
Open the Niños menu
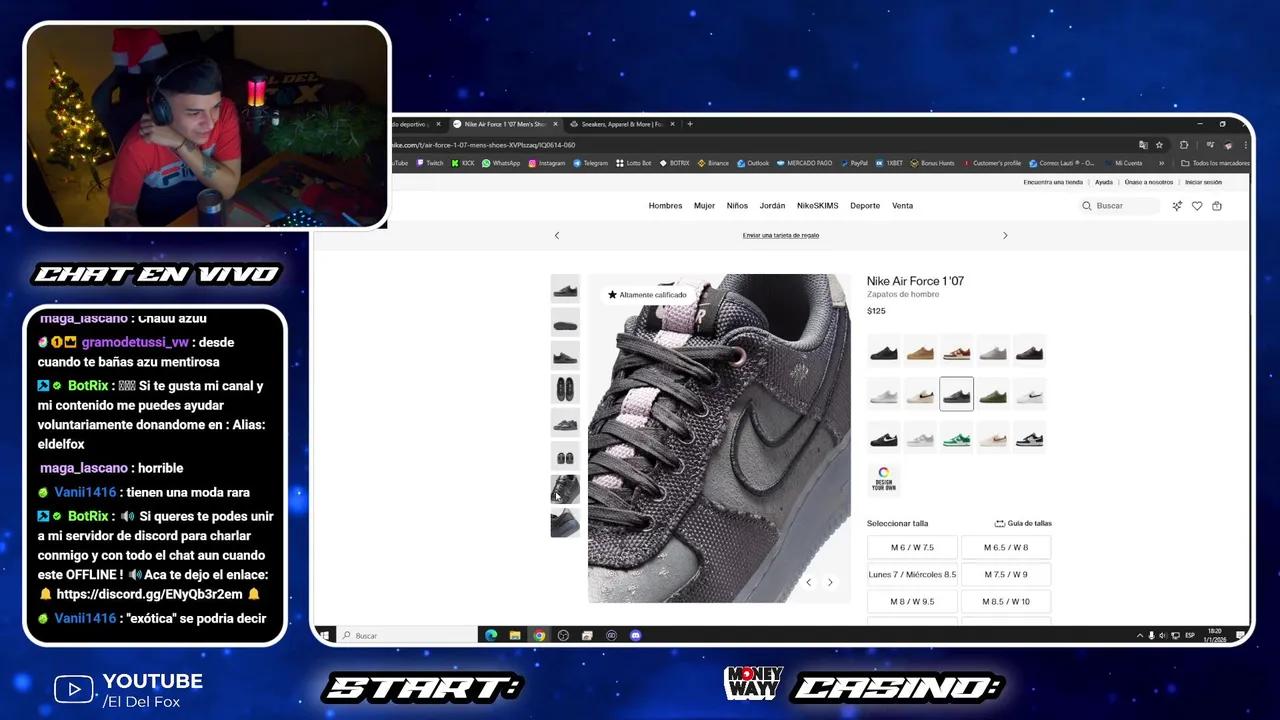737,206
